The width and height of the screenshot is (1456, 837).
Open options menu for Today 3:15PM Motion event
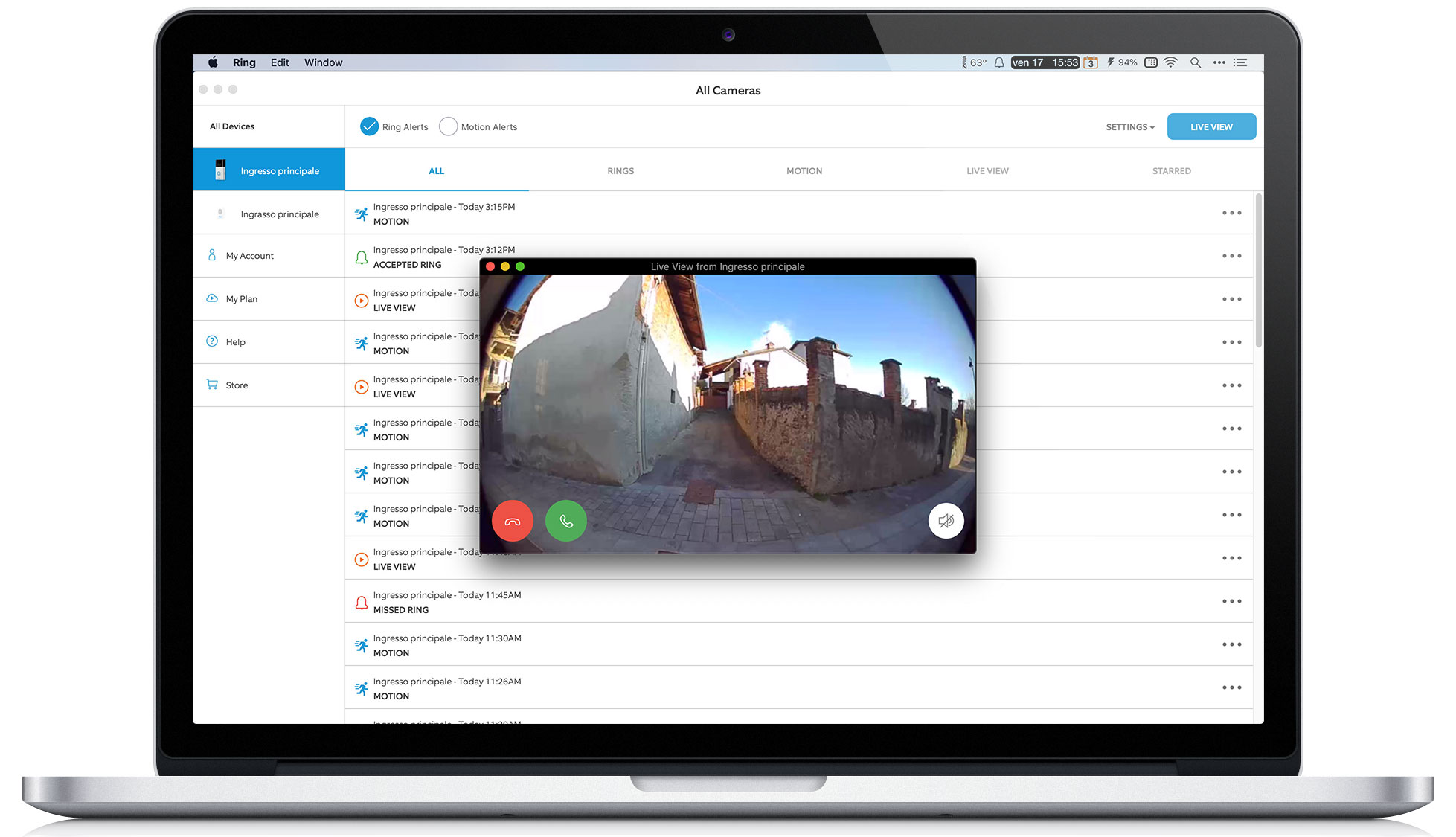tap(1231, 213)
